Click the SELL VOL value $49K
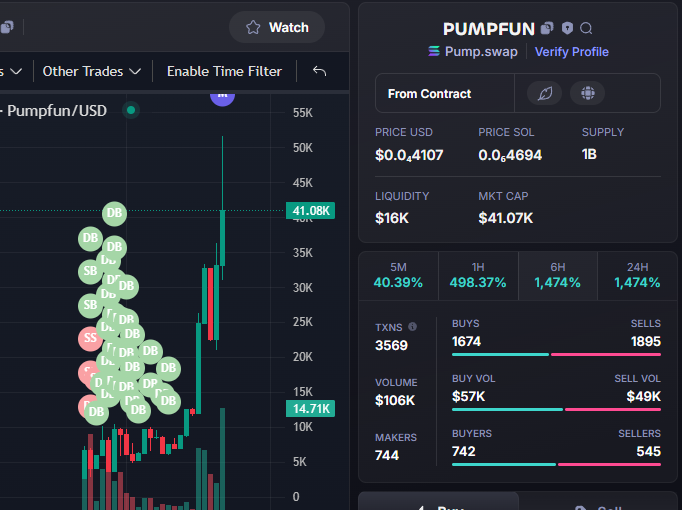682x510 pixels. (644, 397)
